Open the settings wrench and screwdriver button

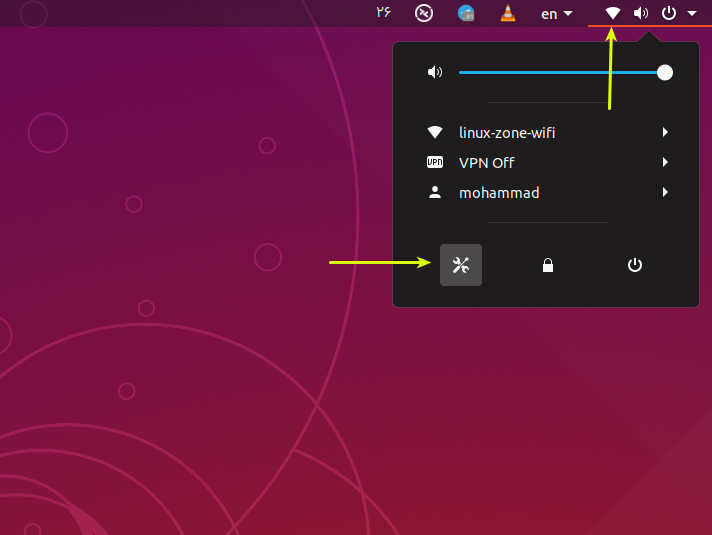460,265
